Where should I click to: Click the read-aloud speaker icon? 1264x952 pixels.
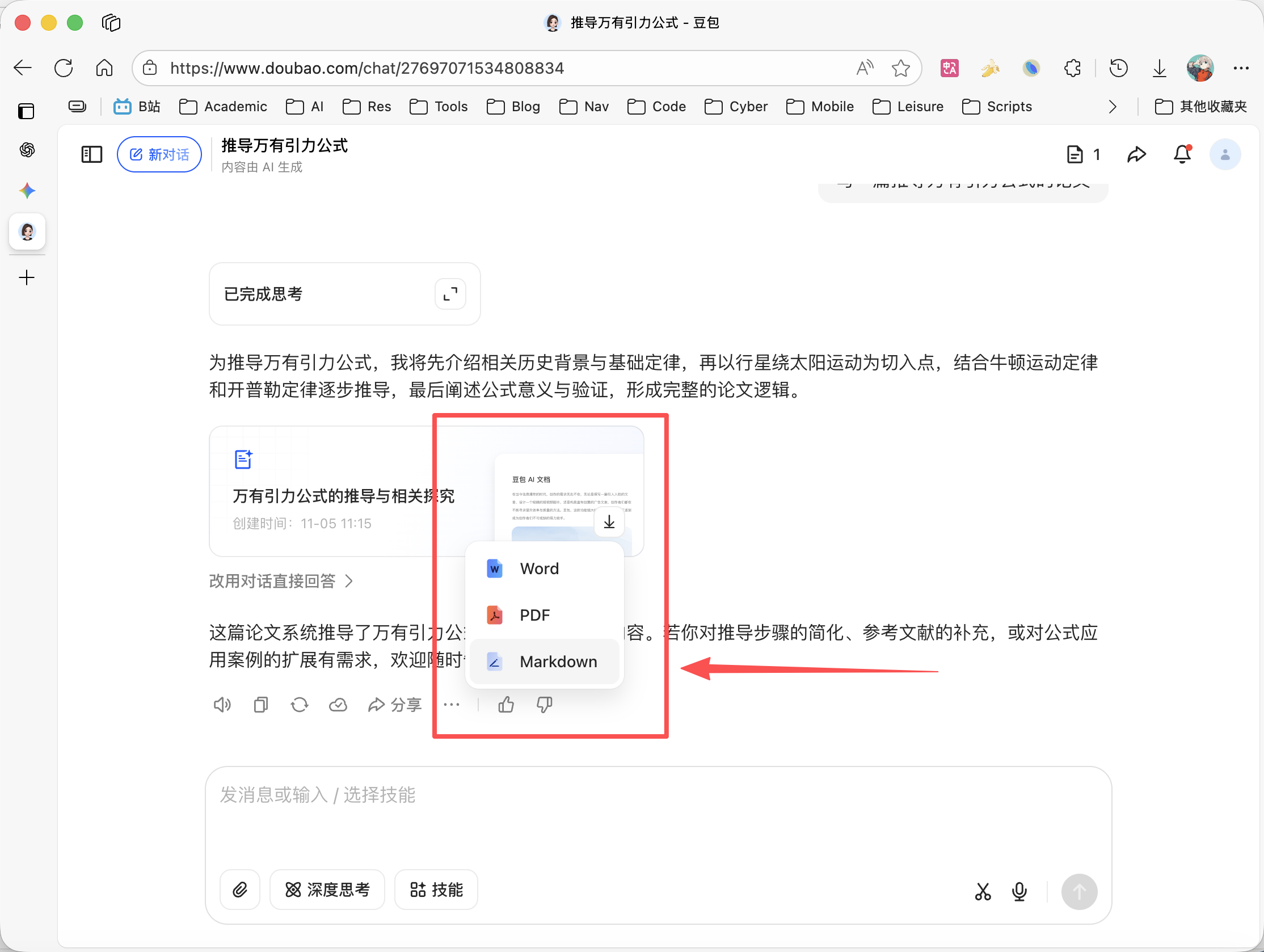[222, 705]
